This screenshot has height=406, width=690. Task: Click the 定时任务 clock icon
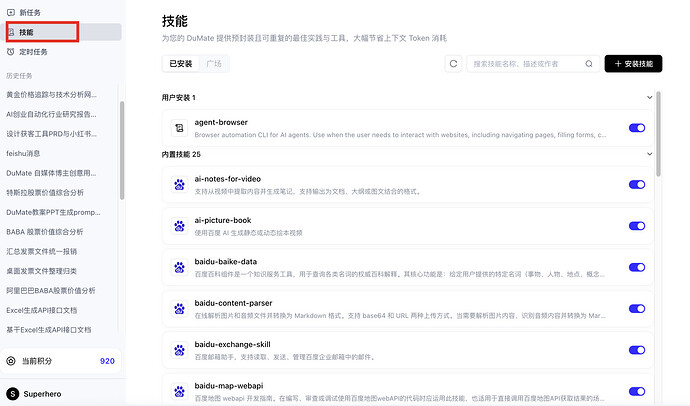(11, 52)
